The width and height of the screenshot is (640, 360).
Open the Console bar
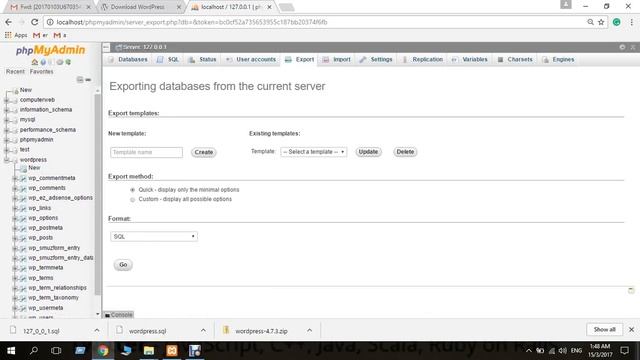[119, 315]
